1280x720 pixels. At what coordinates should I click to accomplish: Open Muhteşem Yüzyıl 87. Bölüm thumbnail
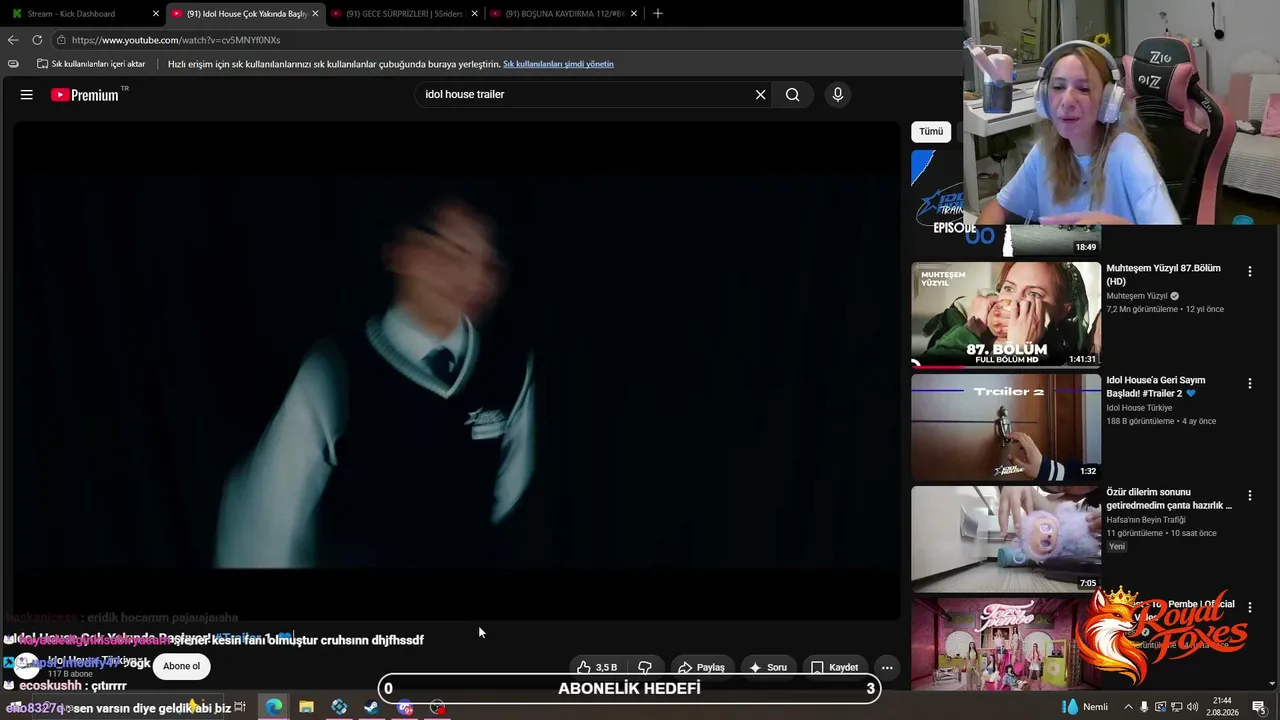1006,315
